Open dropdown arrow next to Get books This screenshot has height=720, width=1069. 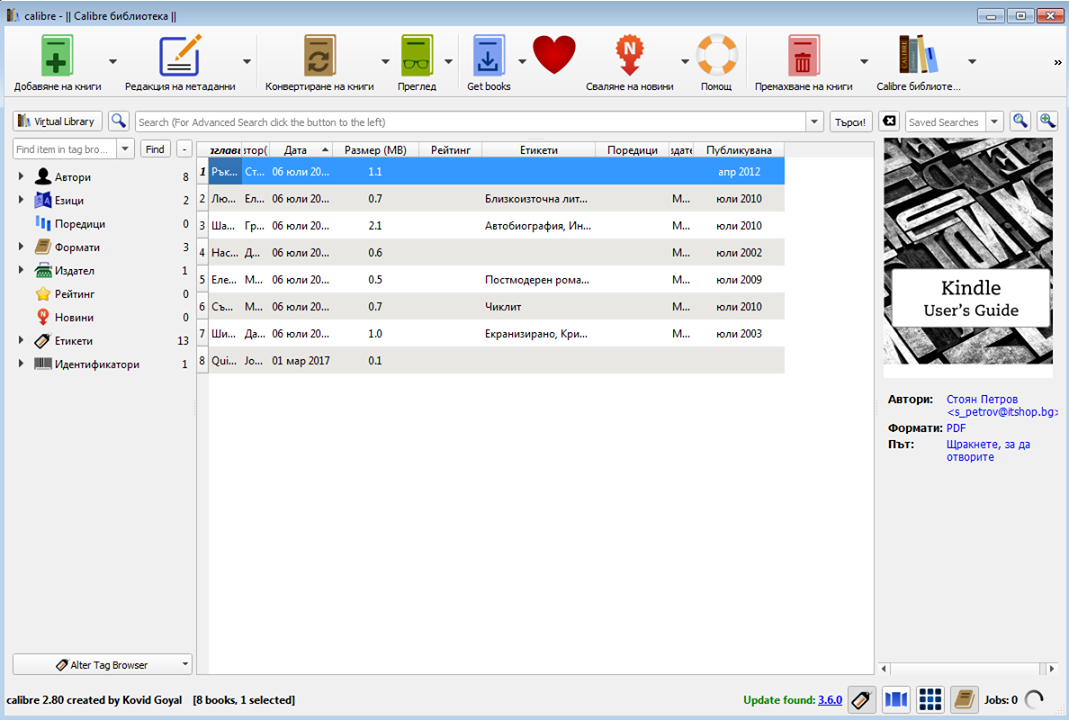[522, 61]
